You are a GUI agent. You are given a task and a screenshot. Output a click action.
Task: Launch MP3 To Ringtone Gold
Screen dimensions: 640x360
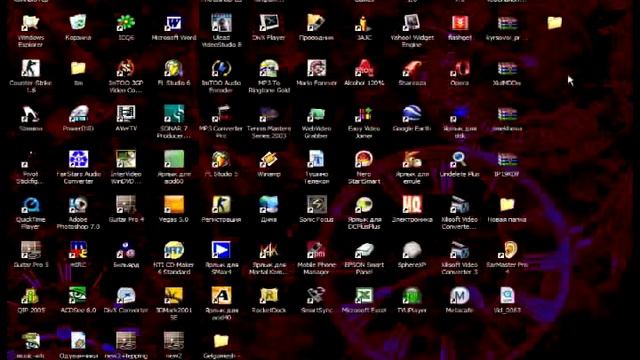pos(269,69)
